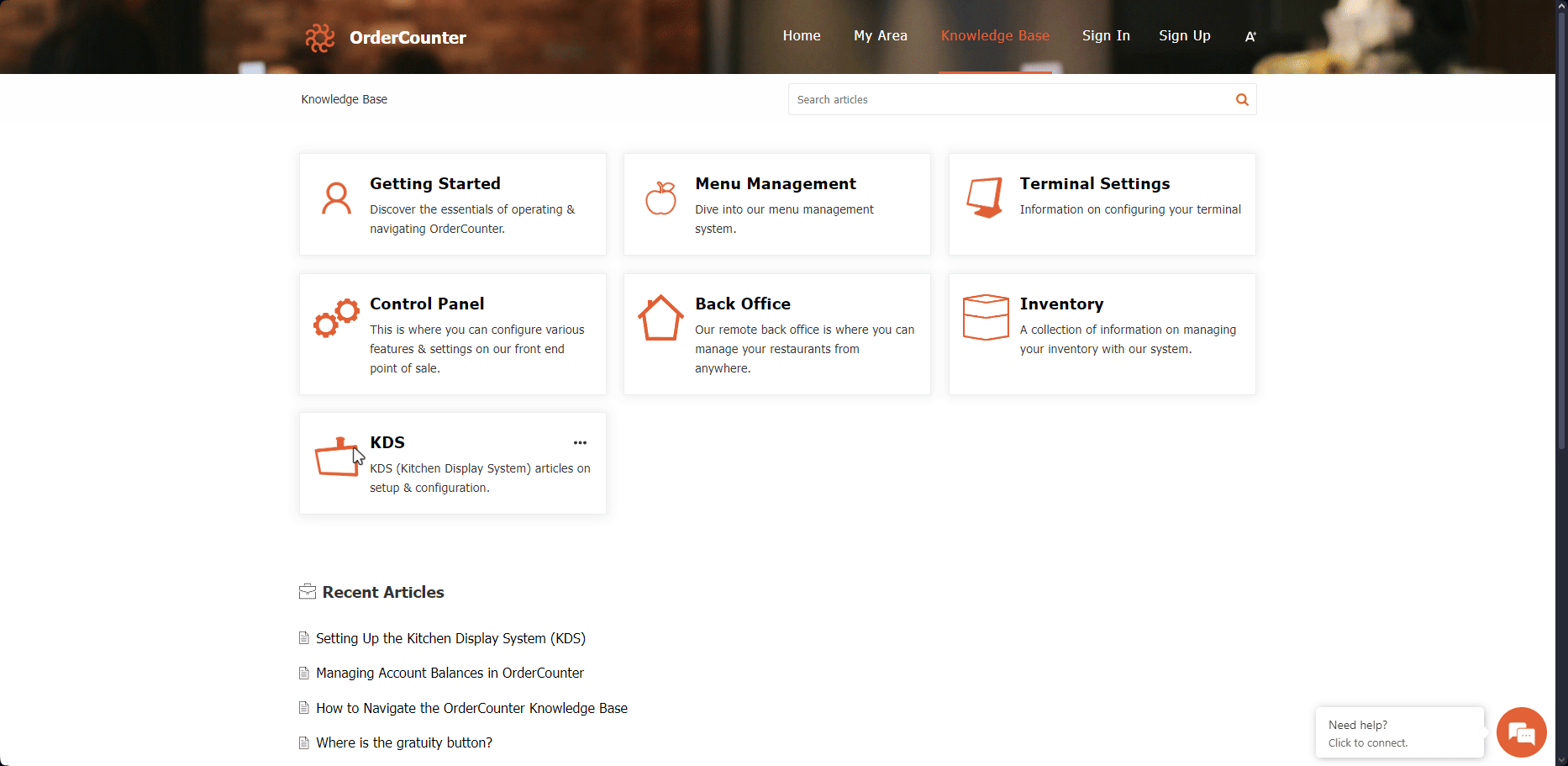Open the live chat bubble icon
Viewport: 1568px width, 766px height.
point(1522,732)
